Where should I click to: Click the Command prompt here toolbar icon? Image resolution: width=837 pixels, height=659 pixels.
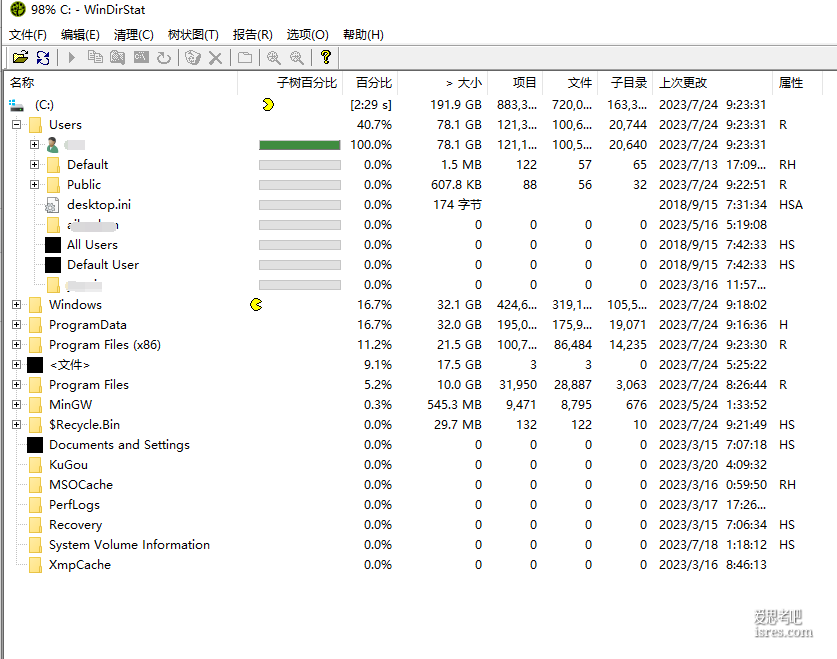pyautogui.click(x=141, y=57)
